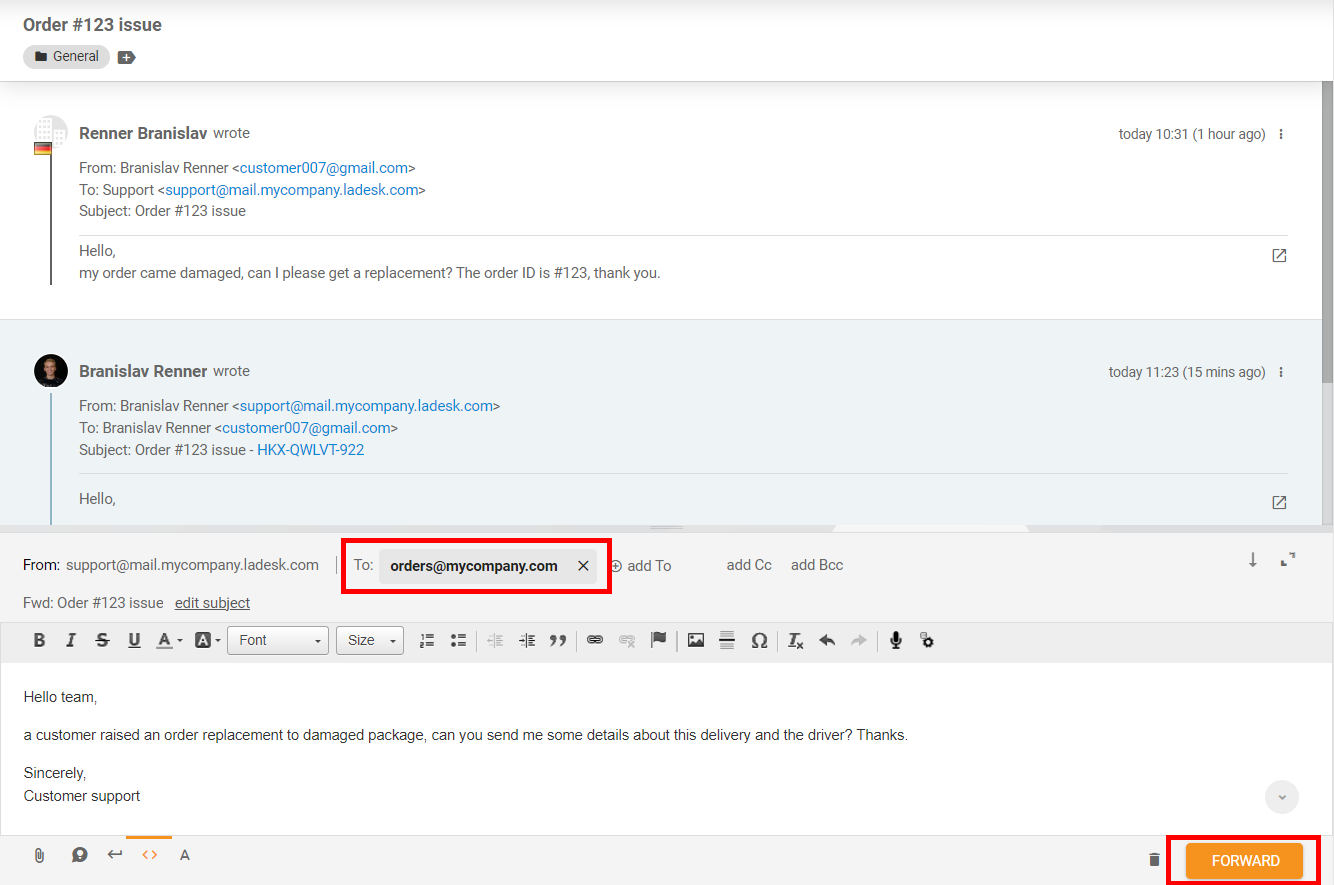Click the General folder tag
This screenshot has width=1334, height=885.
click(x=66, y=57)
